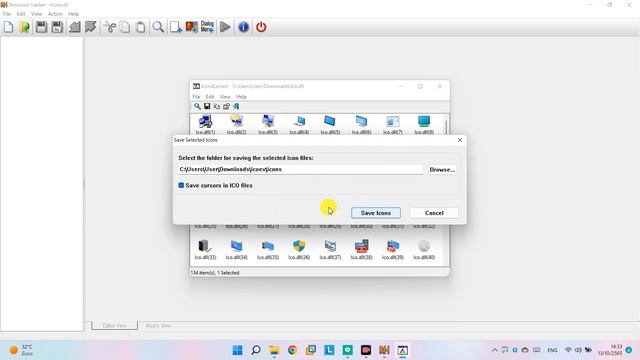Close the Save Selected Icons dialog
This screenshot has width=640, height=360.
pos(460,140)
